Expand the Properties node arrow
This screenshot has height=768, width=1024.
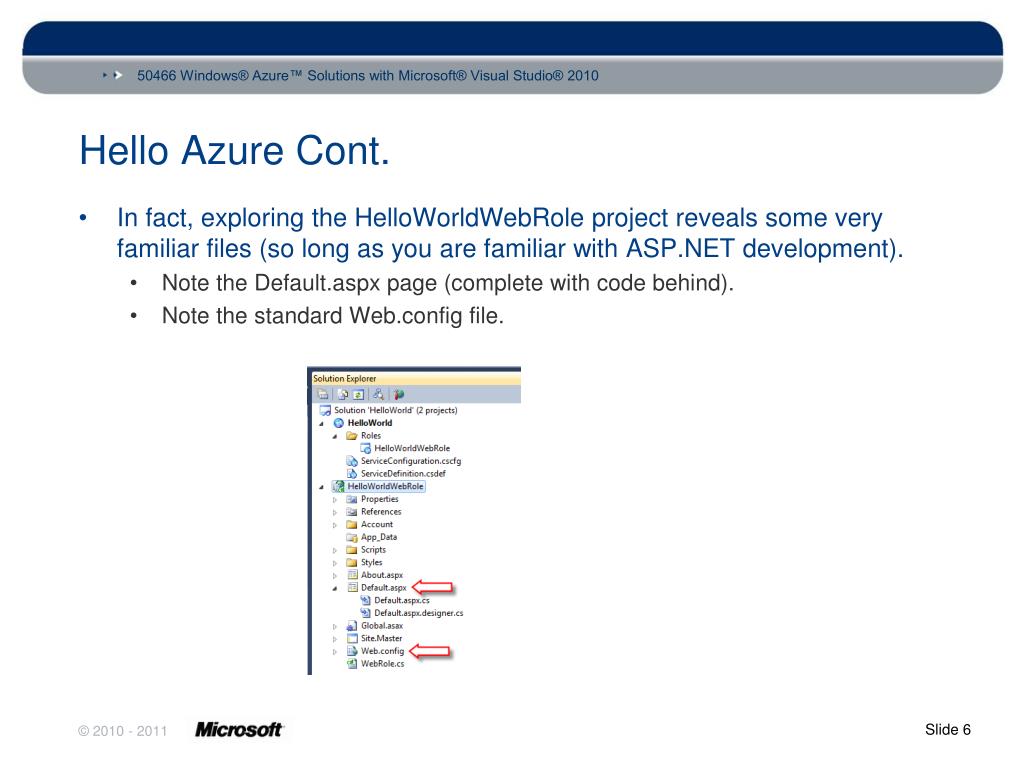[335, 500]
